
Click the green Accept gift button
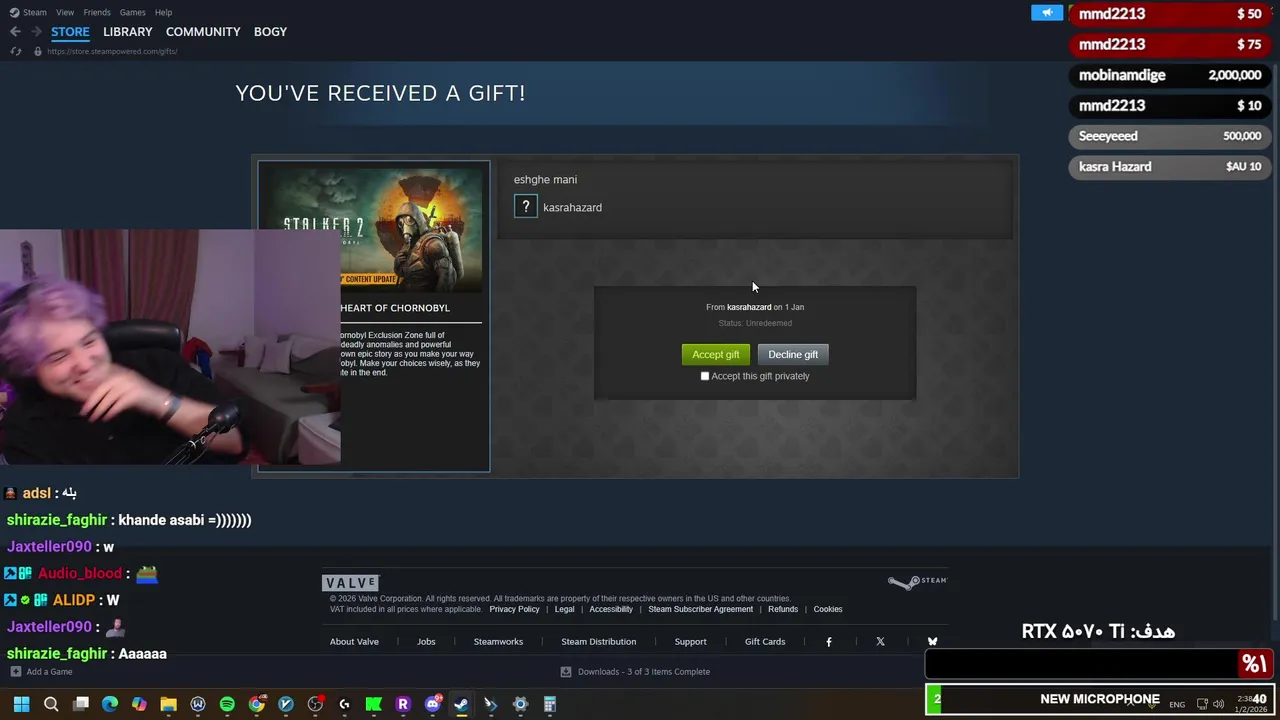tap(715, 354)
